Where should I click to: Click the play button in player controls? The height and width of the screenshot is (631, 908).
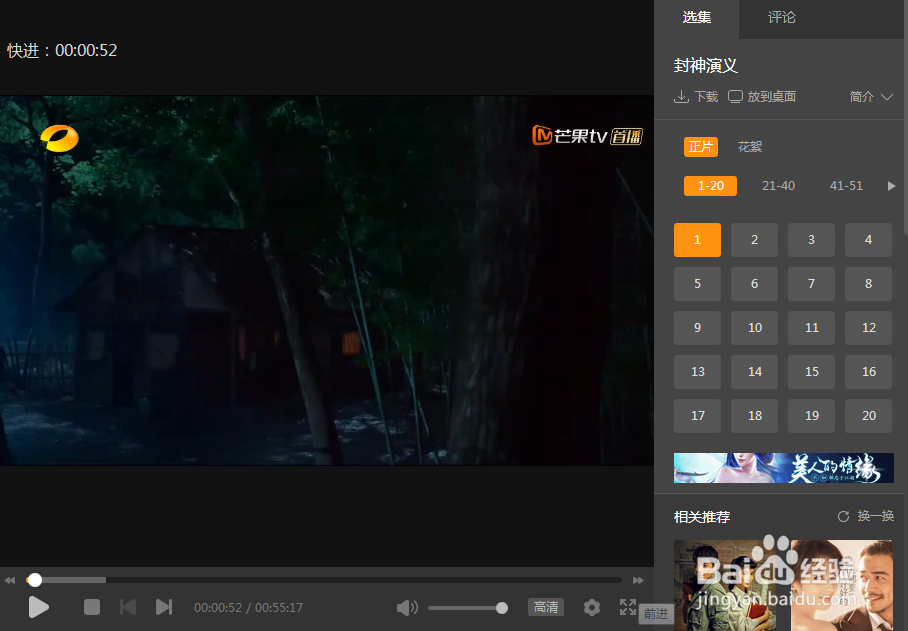click(x=38, y=607)
